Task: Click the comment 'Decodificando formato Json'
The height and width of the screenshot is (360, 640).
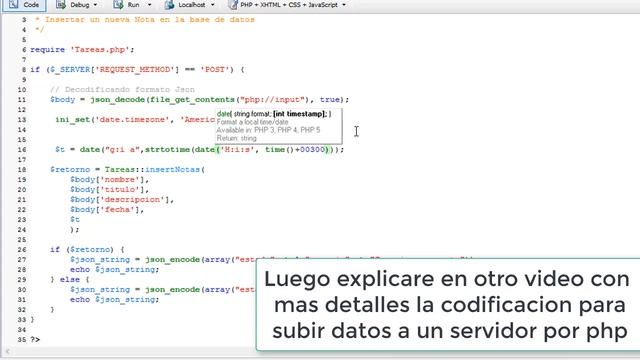Action: (x=129, y=89)
